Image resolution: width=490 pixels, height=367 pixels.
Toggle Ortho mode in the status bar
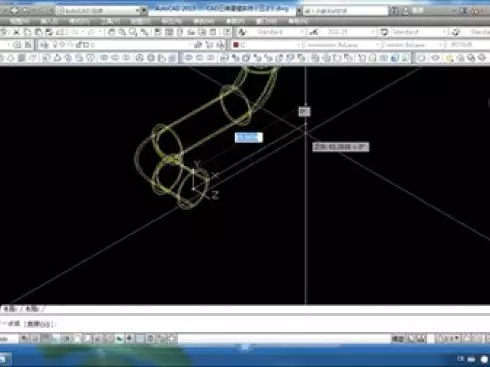pos(46,339)
